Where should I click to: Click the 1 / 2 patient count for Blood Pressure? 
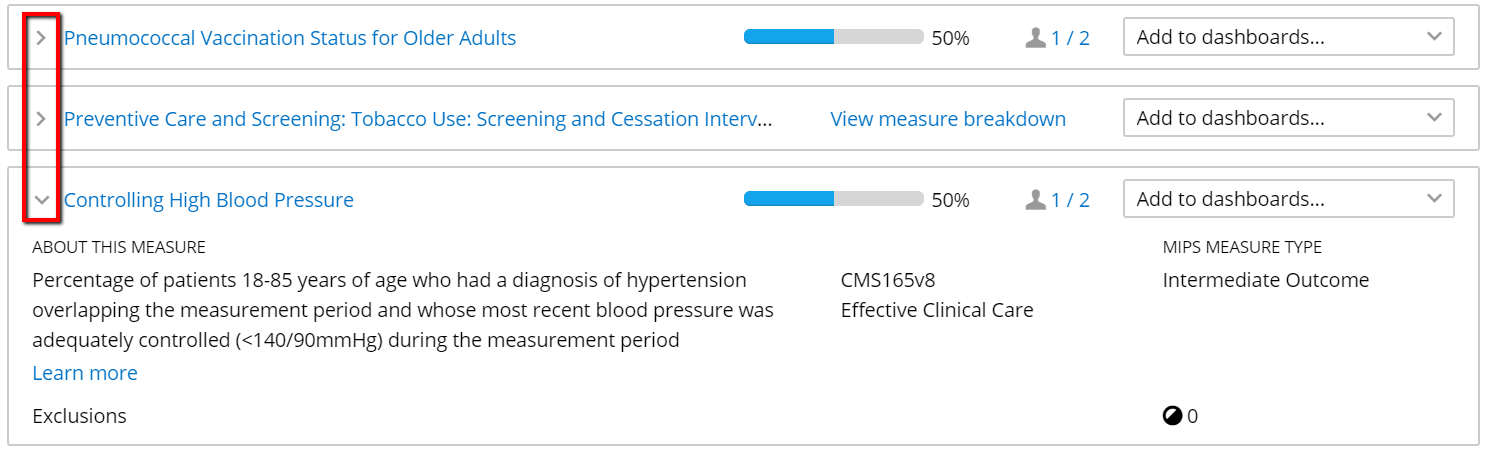pyautogui.click(x=1070, y=200)
